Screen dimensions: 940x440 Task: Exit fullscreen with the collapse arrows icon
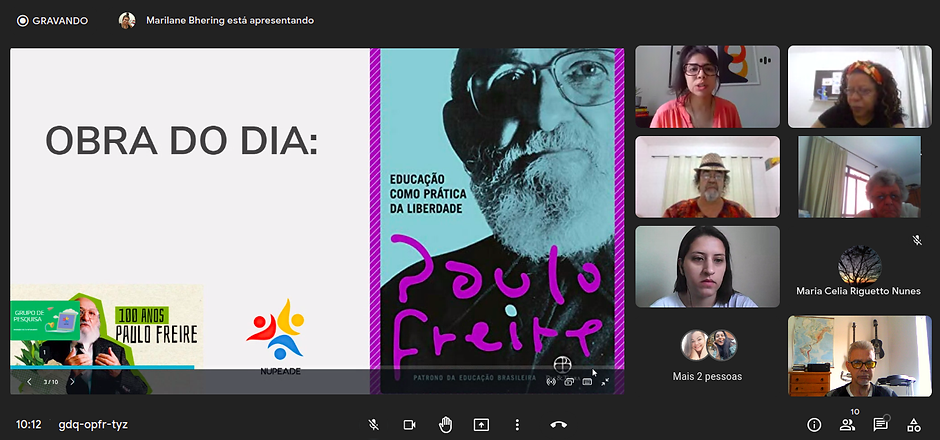(x=605, y=382)
